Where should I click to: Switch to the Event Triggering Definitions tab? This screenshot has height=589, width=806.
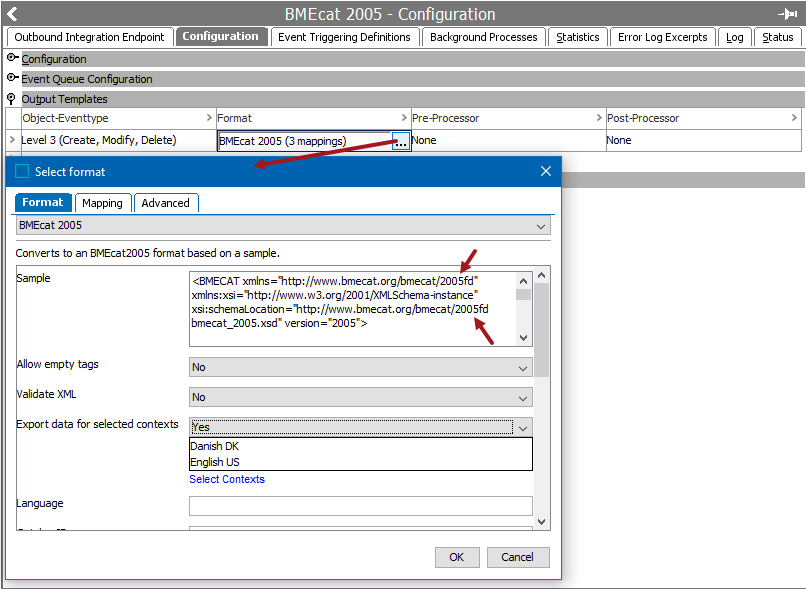tap(344, 37)
